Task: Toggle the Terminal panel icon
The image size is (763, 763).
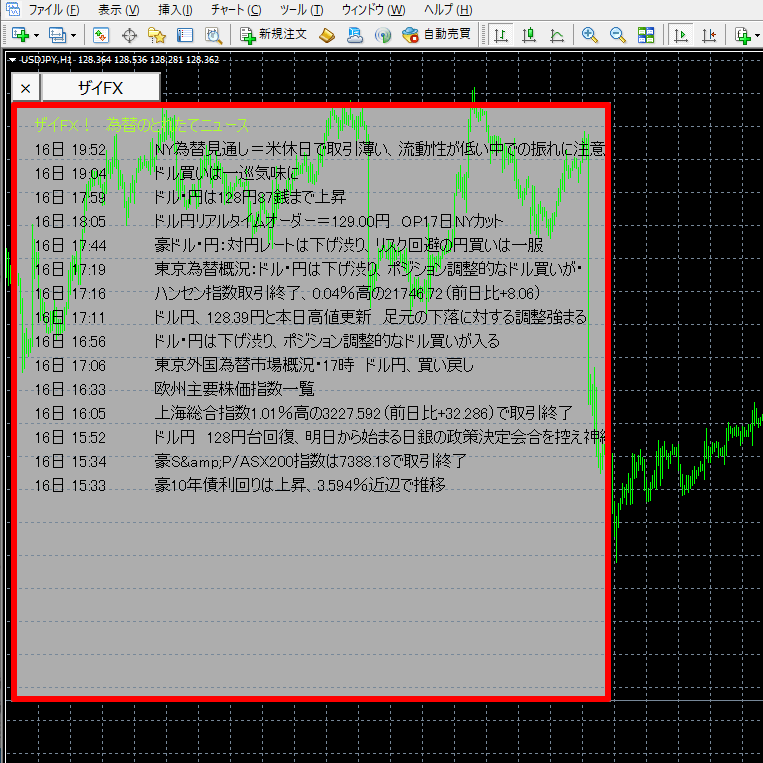Action: point(185,35)
